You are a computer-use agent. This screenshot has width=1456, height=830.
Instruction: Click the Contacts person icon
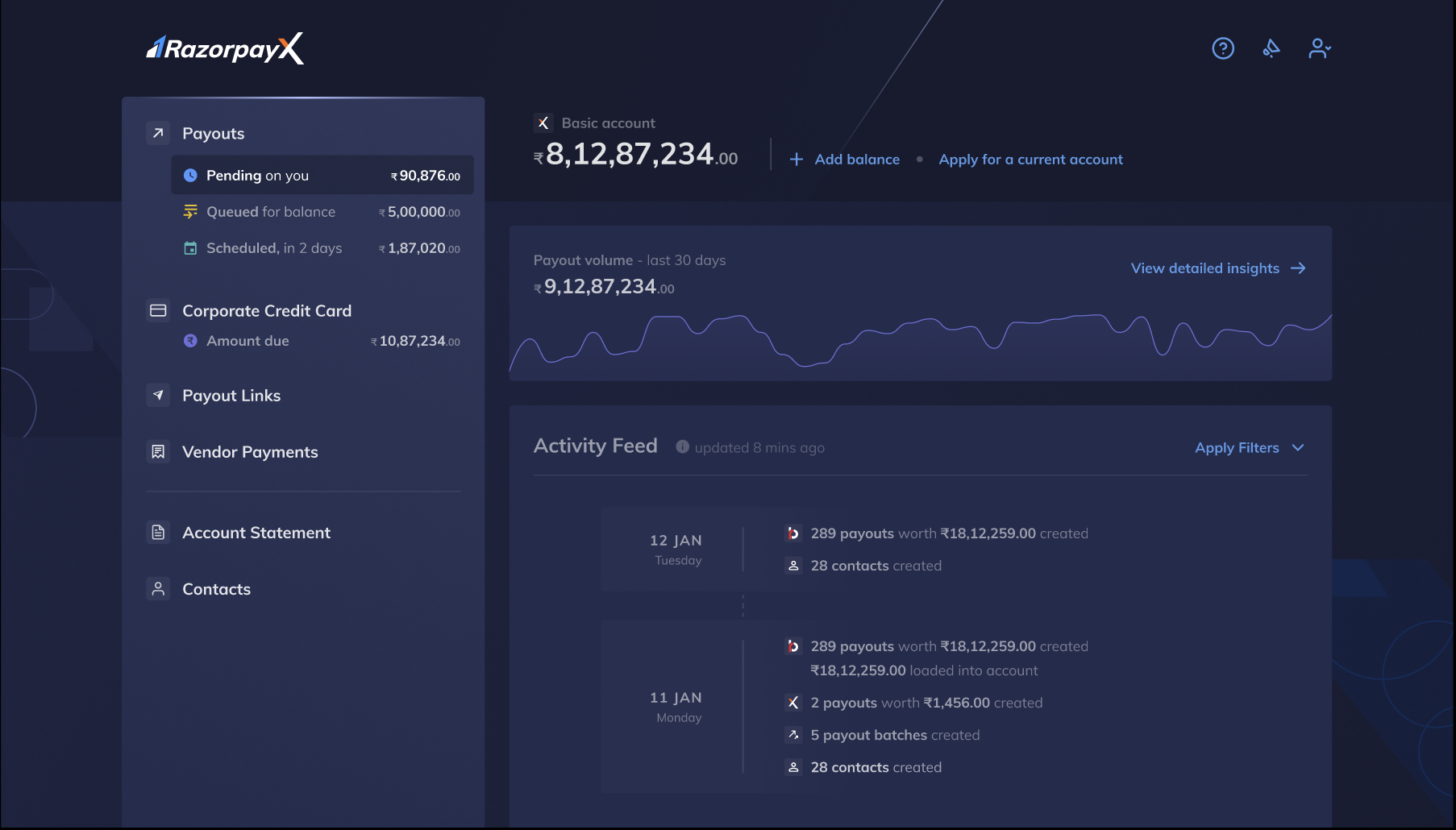point(158,588)
